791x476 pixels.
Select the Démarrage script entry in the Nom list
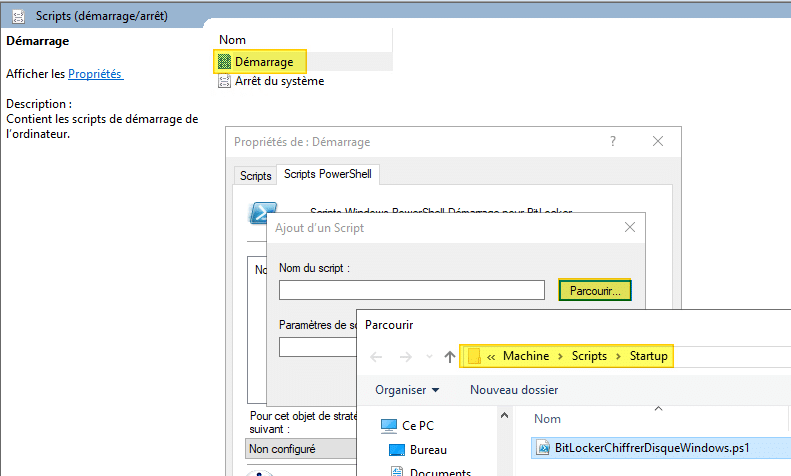click(x=264, y=62)
